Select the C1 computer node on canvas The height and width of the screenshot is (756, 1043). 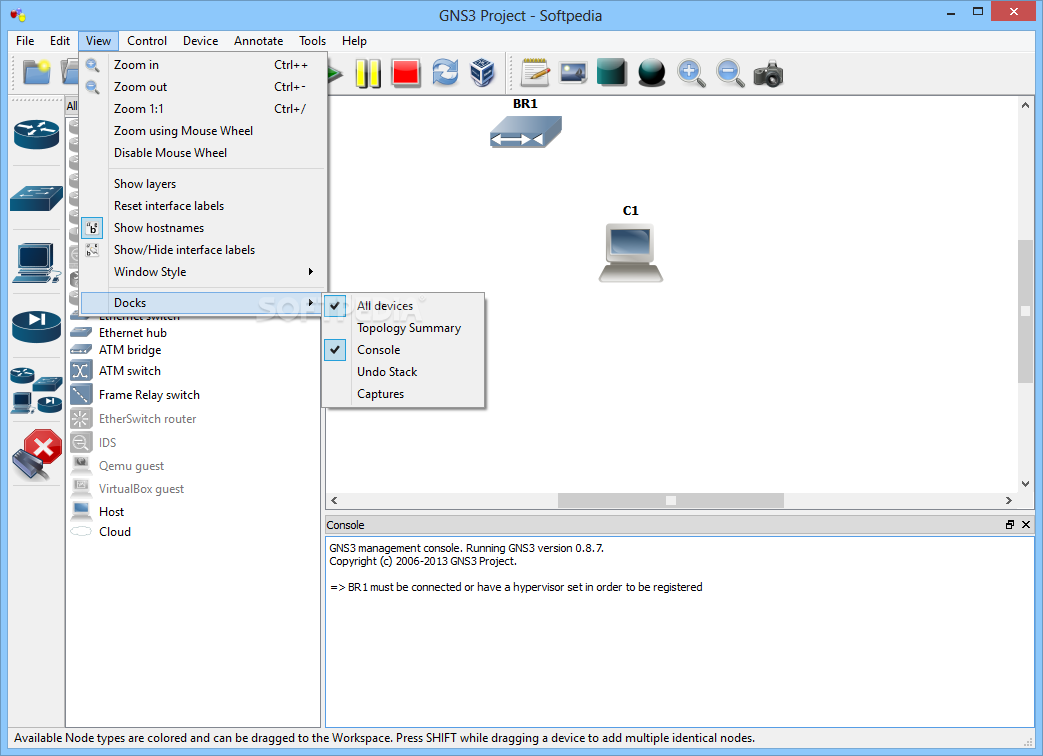click(x=631, y=253)
